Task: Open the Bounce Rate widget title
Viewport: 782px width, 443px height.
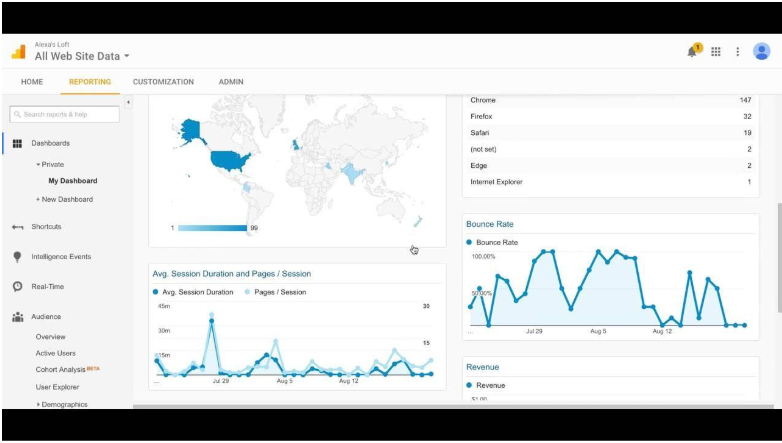Action: (489, 224)
